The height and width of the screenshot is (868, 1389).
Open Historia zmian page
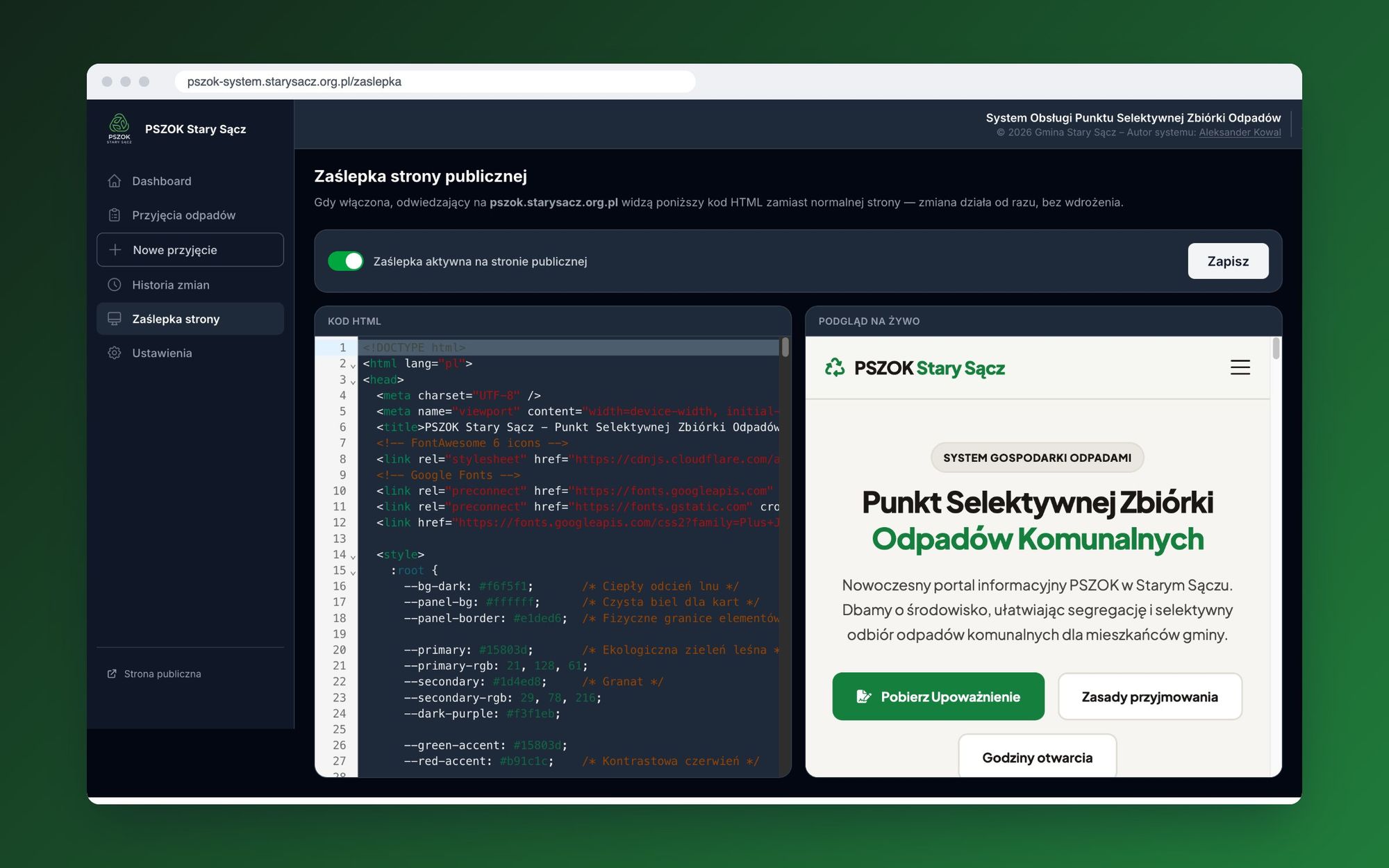(x=190, y=285)
